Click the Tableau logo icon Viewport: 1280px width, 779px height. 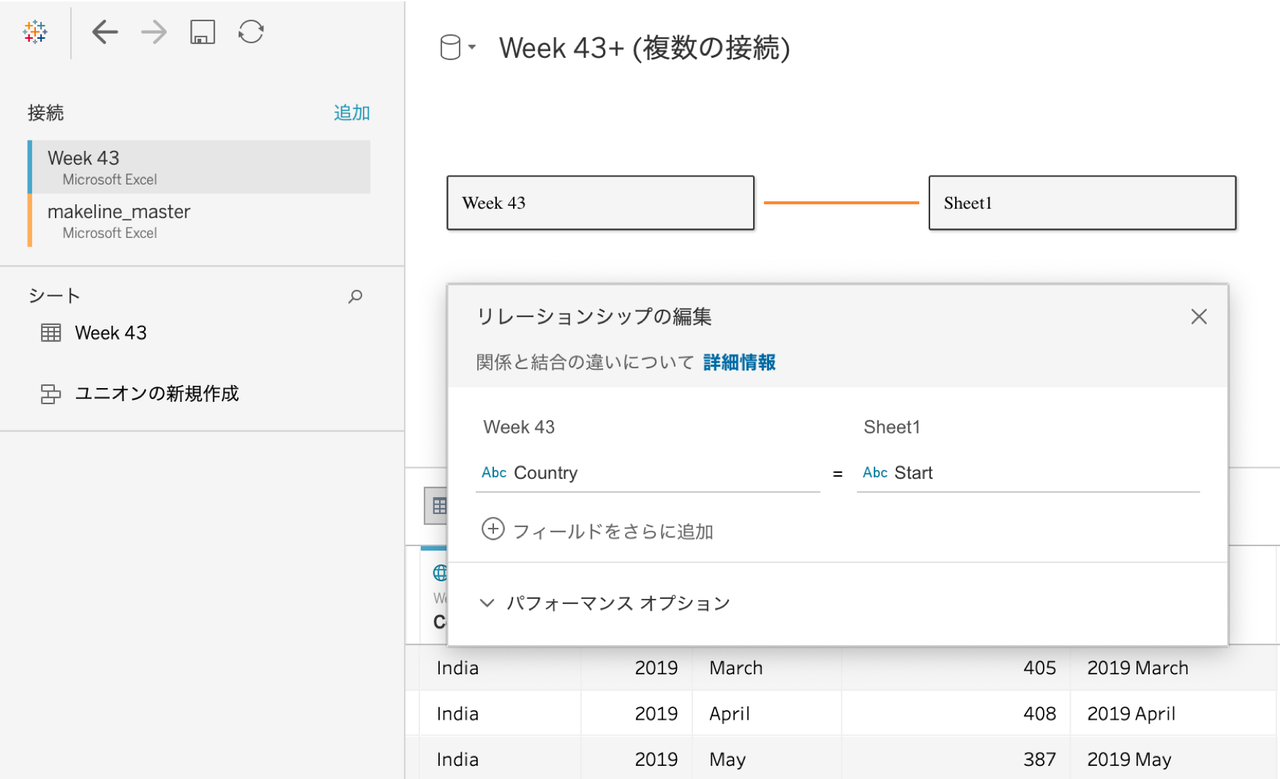point(35,32)
